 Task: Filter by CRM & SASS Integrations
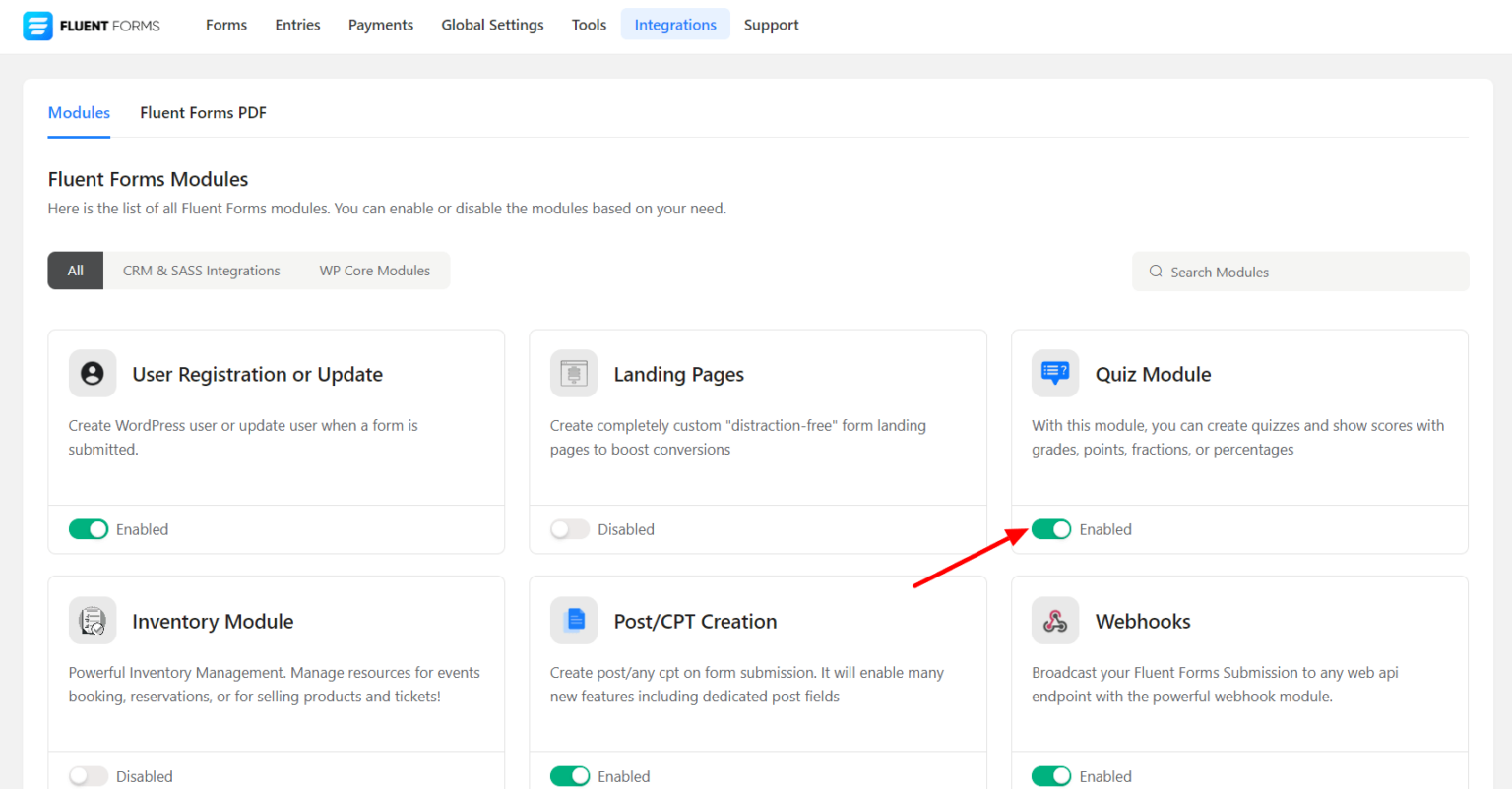point(201,270)
